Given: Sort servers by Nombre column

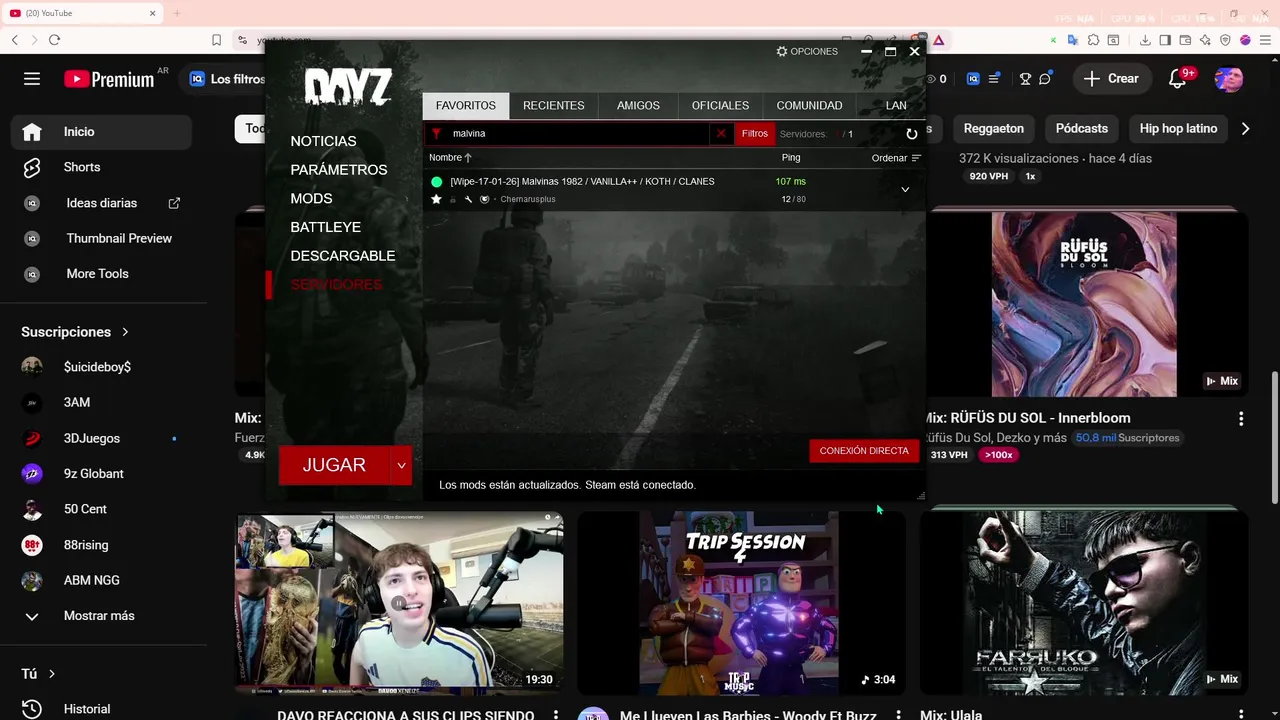Looking at the screenshot, I should [450, 158].
